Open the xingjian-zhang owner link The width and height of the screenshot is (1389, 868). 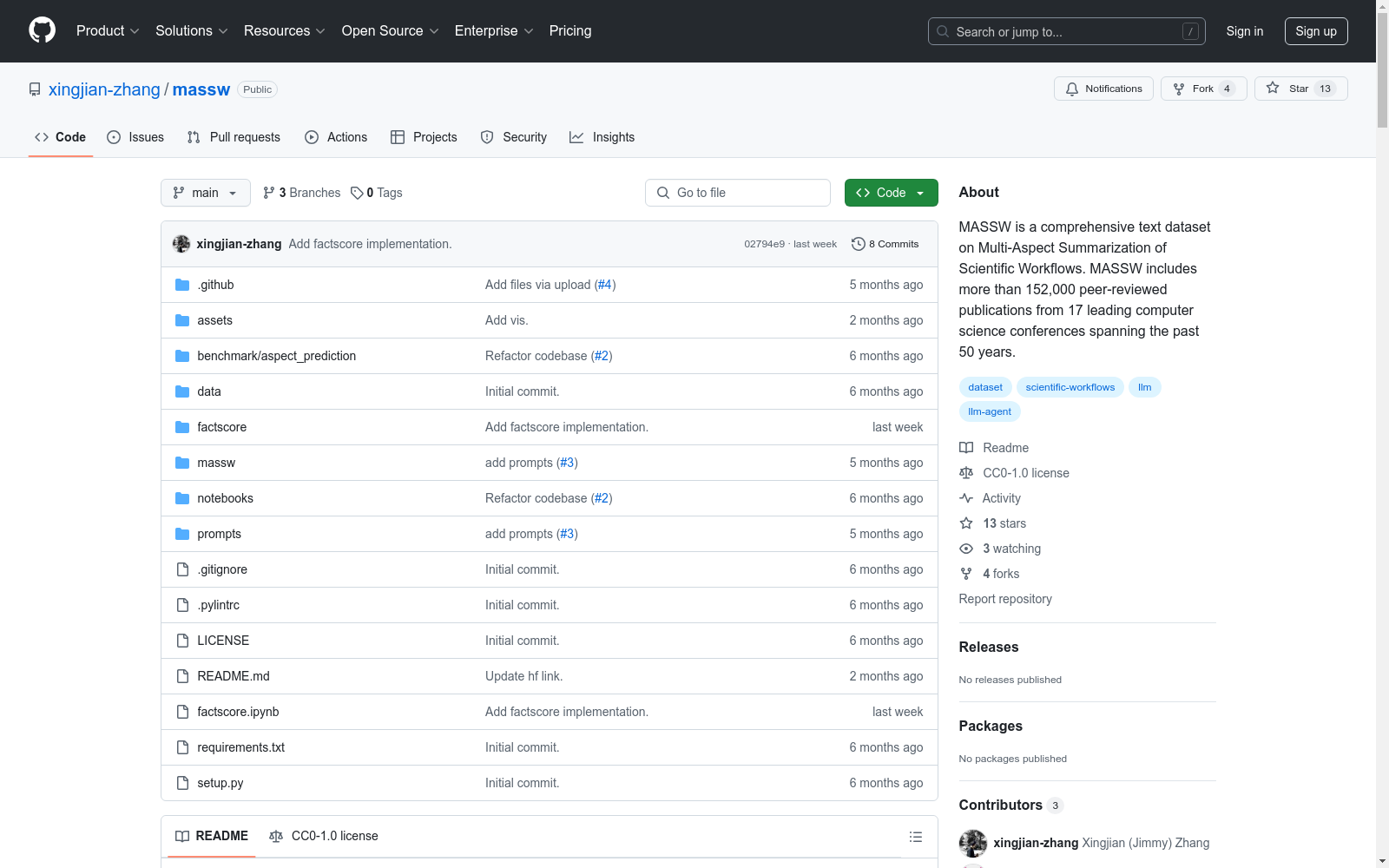coord(104,89)
